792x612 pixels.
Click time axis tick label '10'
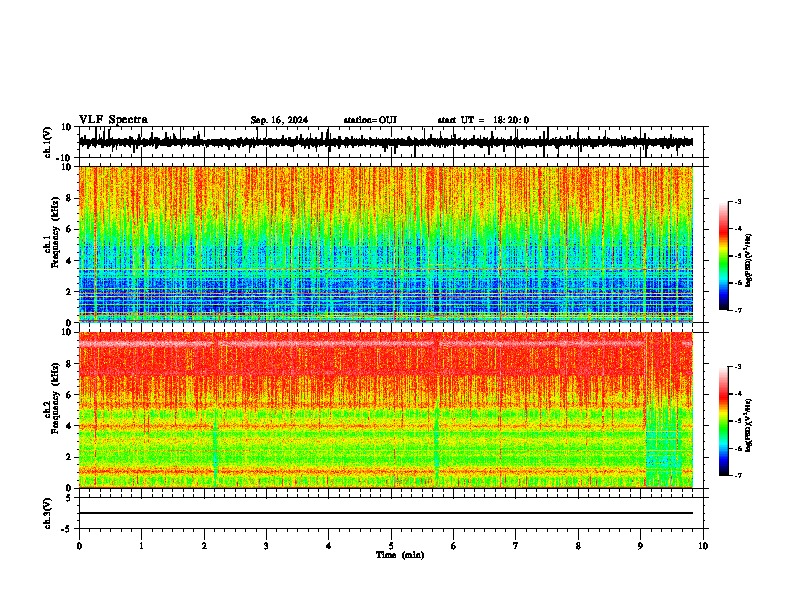703,546
